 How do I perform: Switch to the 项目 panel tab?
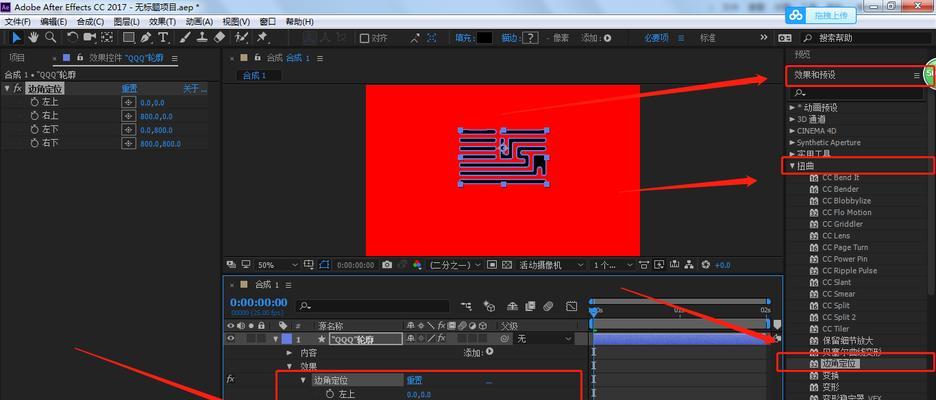click(17, 58)
